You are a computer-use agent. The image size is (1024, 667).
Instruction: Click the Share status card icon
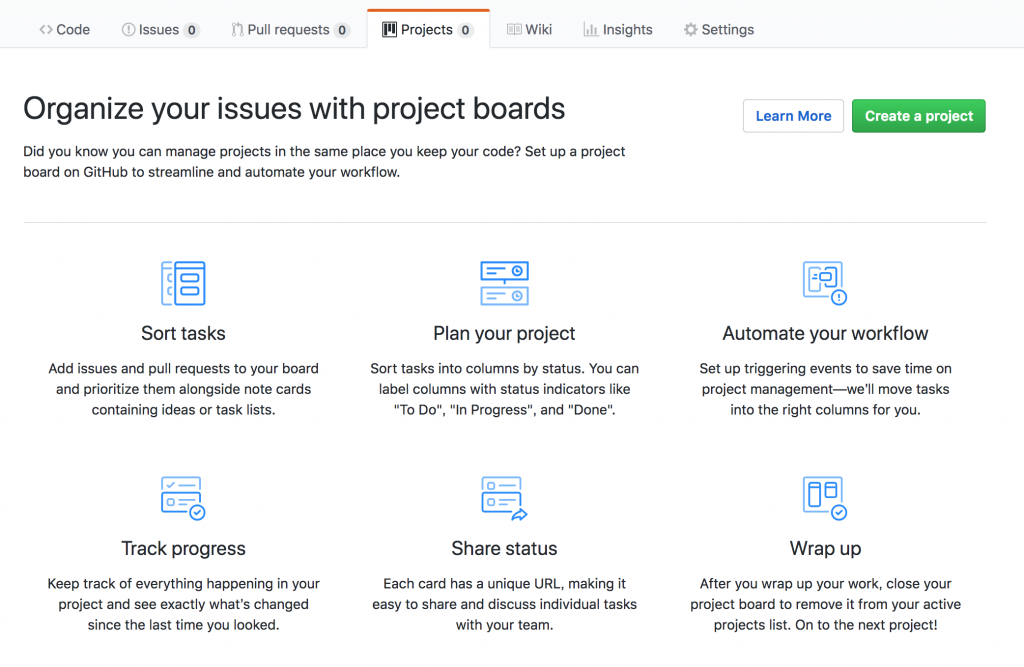pos(504,498)
